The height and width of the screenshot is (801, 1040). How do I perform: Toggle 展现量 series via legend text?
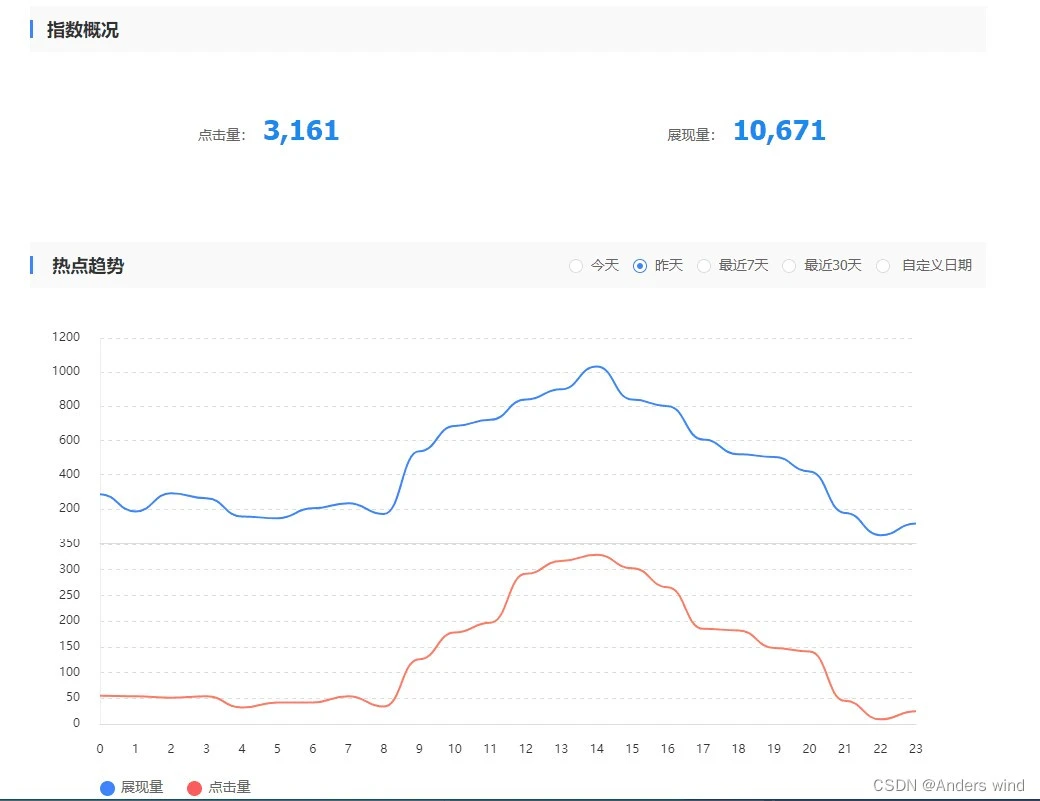(142, 788)
